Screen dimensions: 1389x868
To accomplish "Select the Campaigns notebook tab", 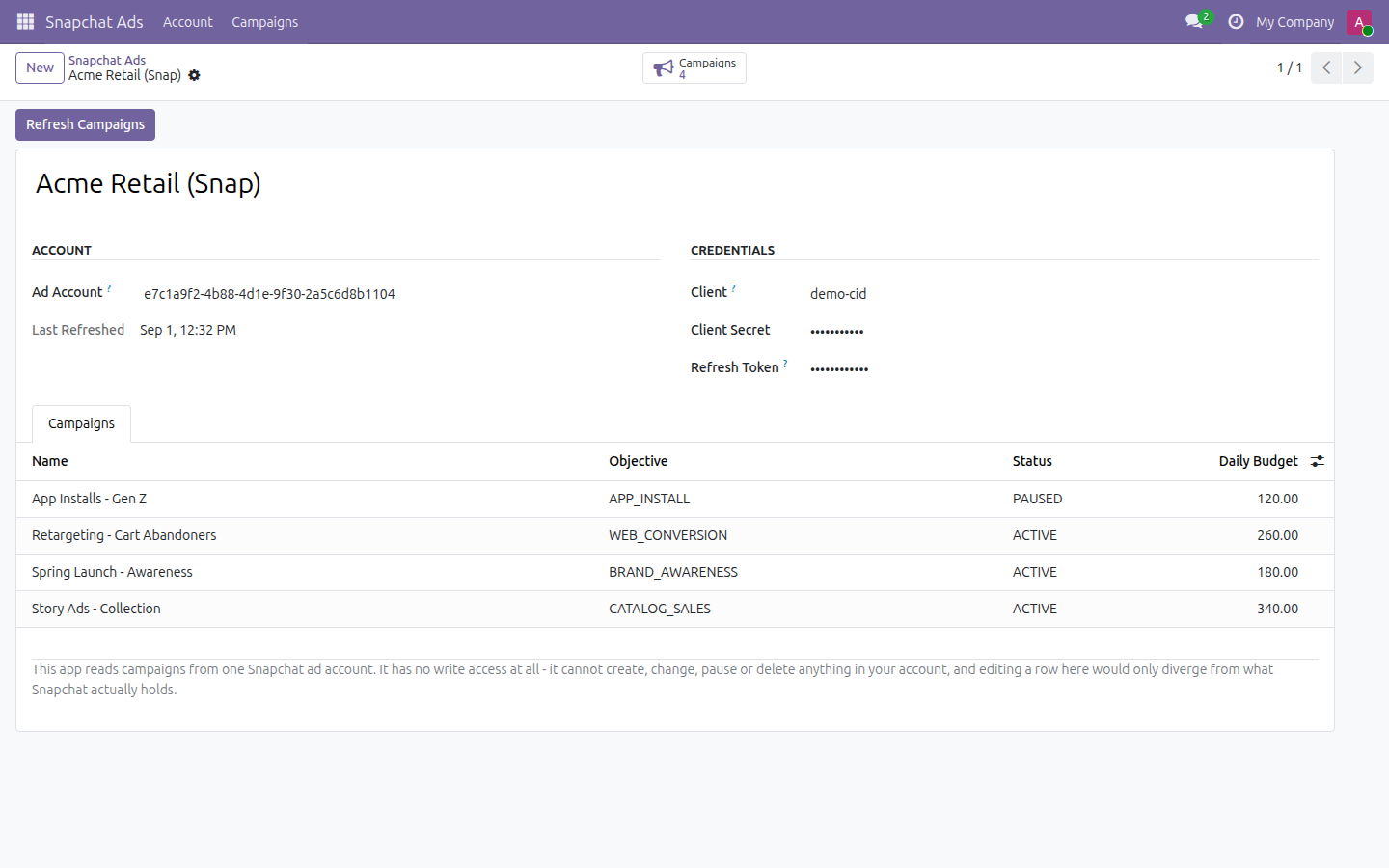I will [81, 423].
